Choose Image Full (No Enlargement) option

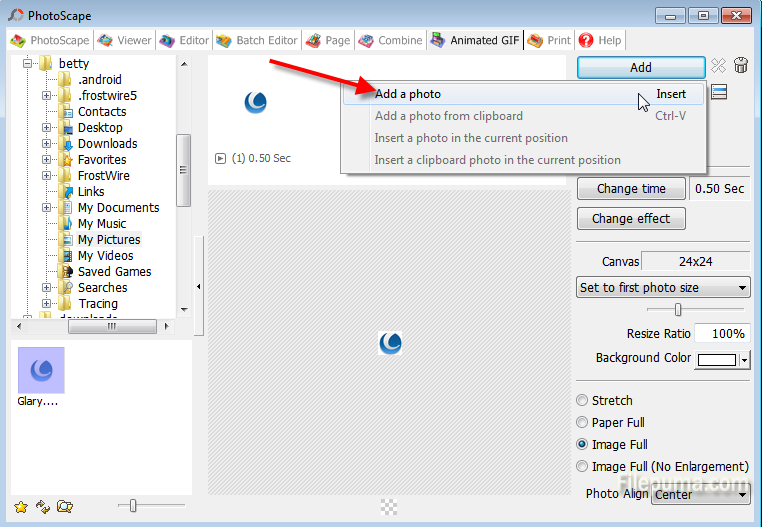[x=583, y=466]
